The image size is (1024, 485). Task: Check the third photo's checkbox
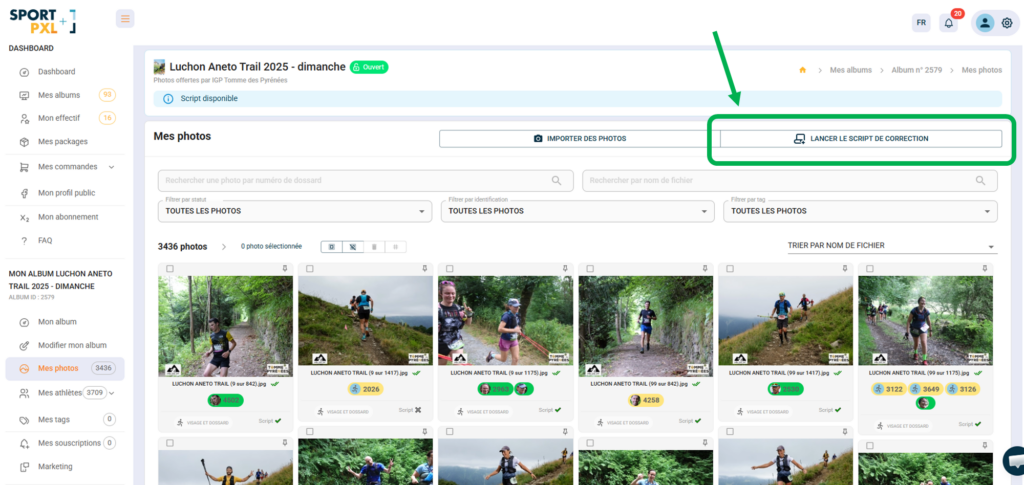pyautogui.click(x=450, y=269)
